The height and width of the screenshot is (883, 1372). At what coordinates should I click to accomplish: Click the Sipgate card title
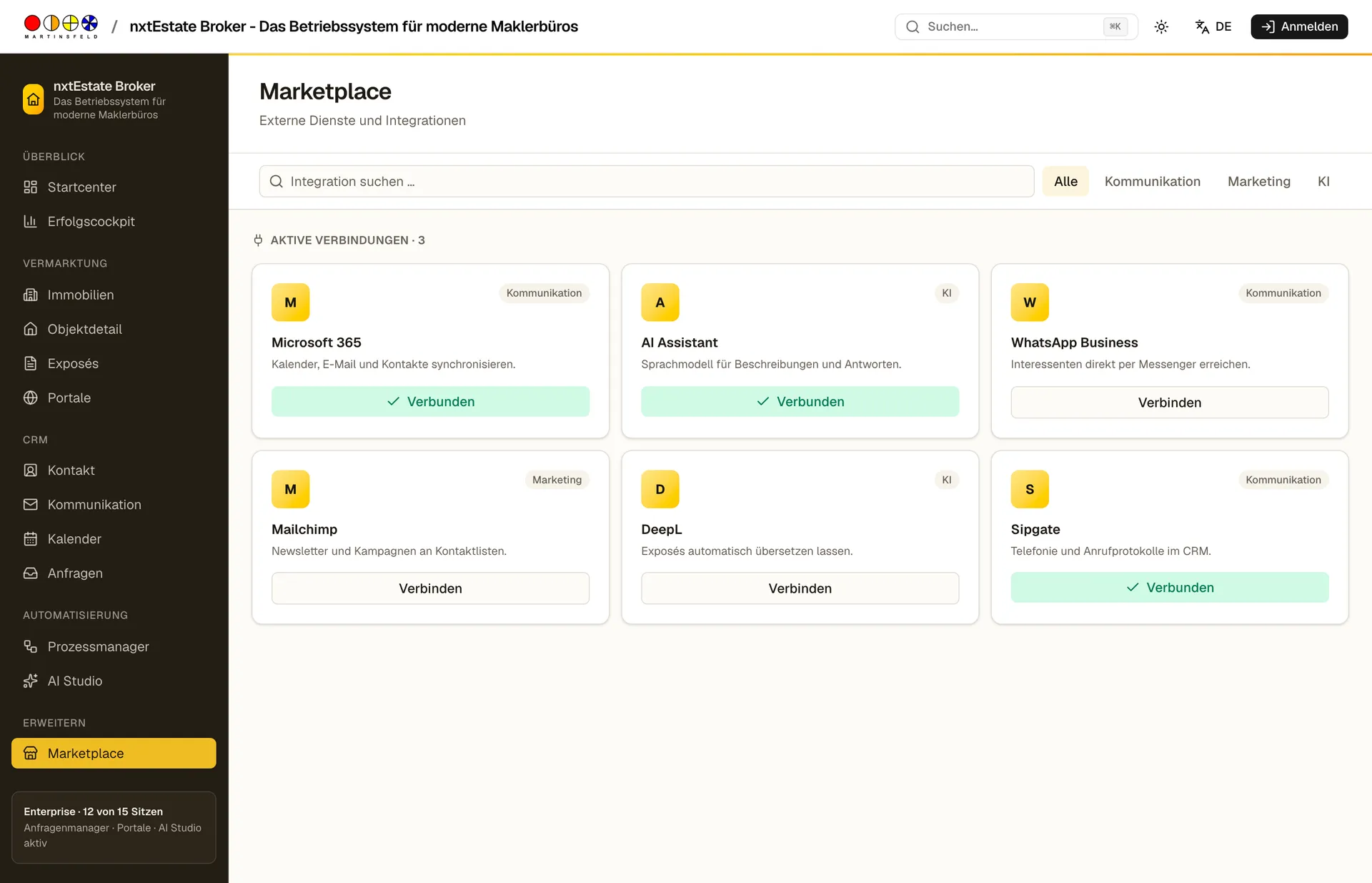1035,529
